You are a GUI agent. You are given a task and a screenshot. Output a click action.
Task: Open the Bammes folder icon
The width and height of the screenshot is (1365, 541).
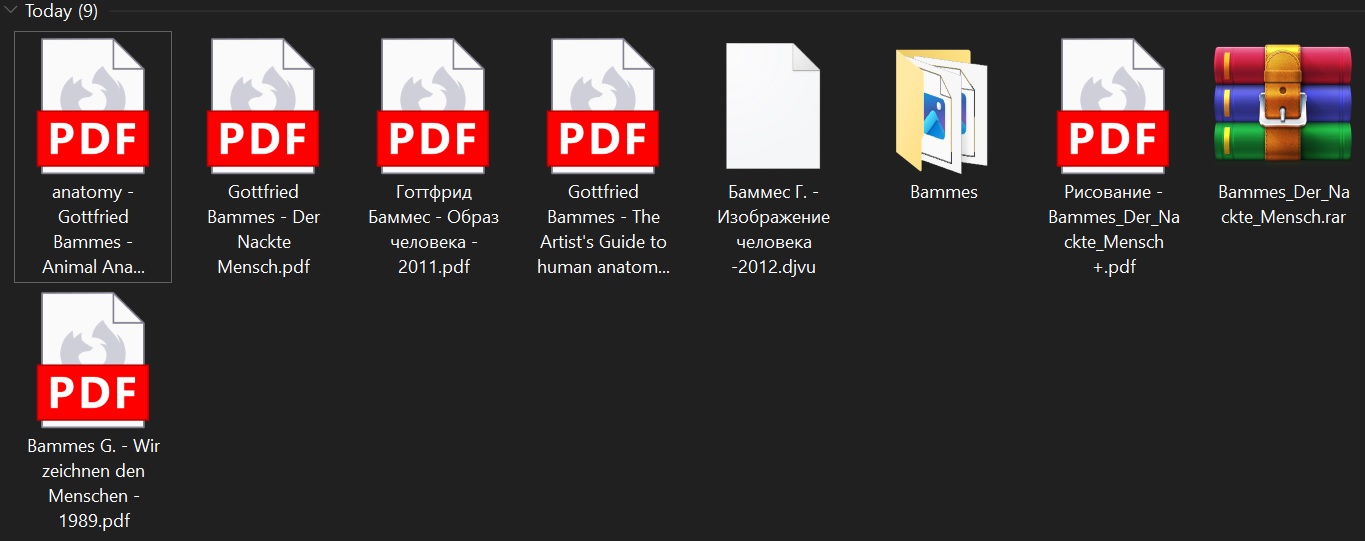click(942, 110)
